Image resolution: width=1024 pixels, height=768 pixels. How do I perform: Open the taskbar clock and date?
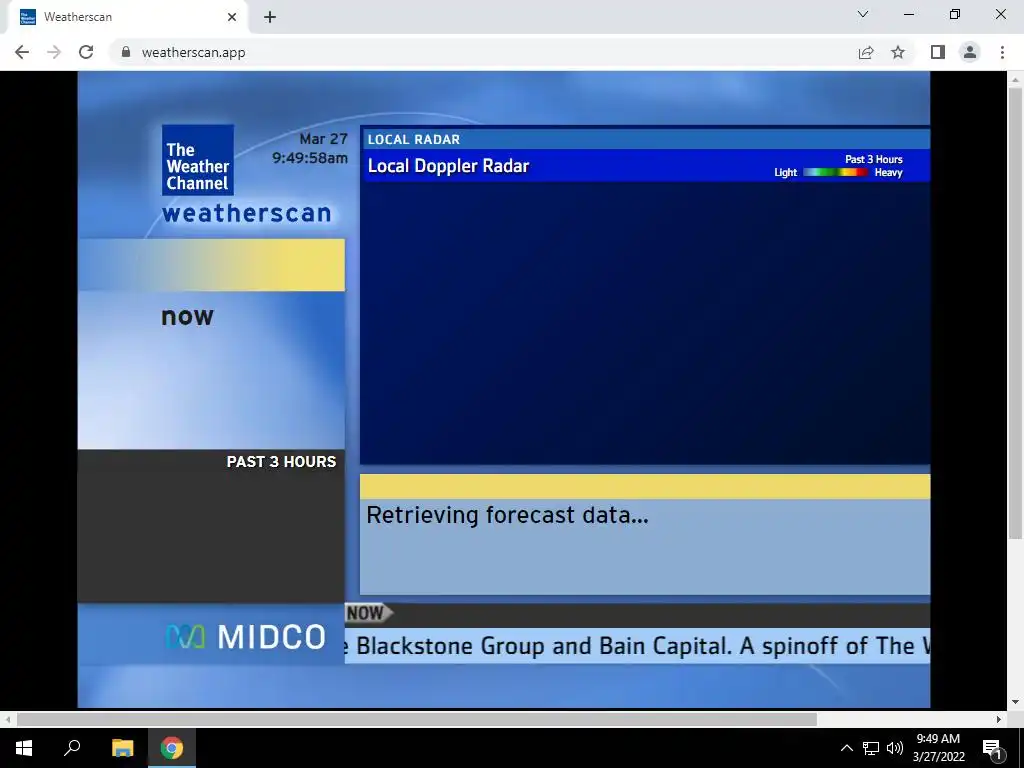pos(938,748)
